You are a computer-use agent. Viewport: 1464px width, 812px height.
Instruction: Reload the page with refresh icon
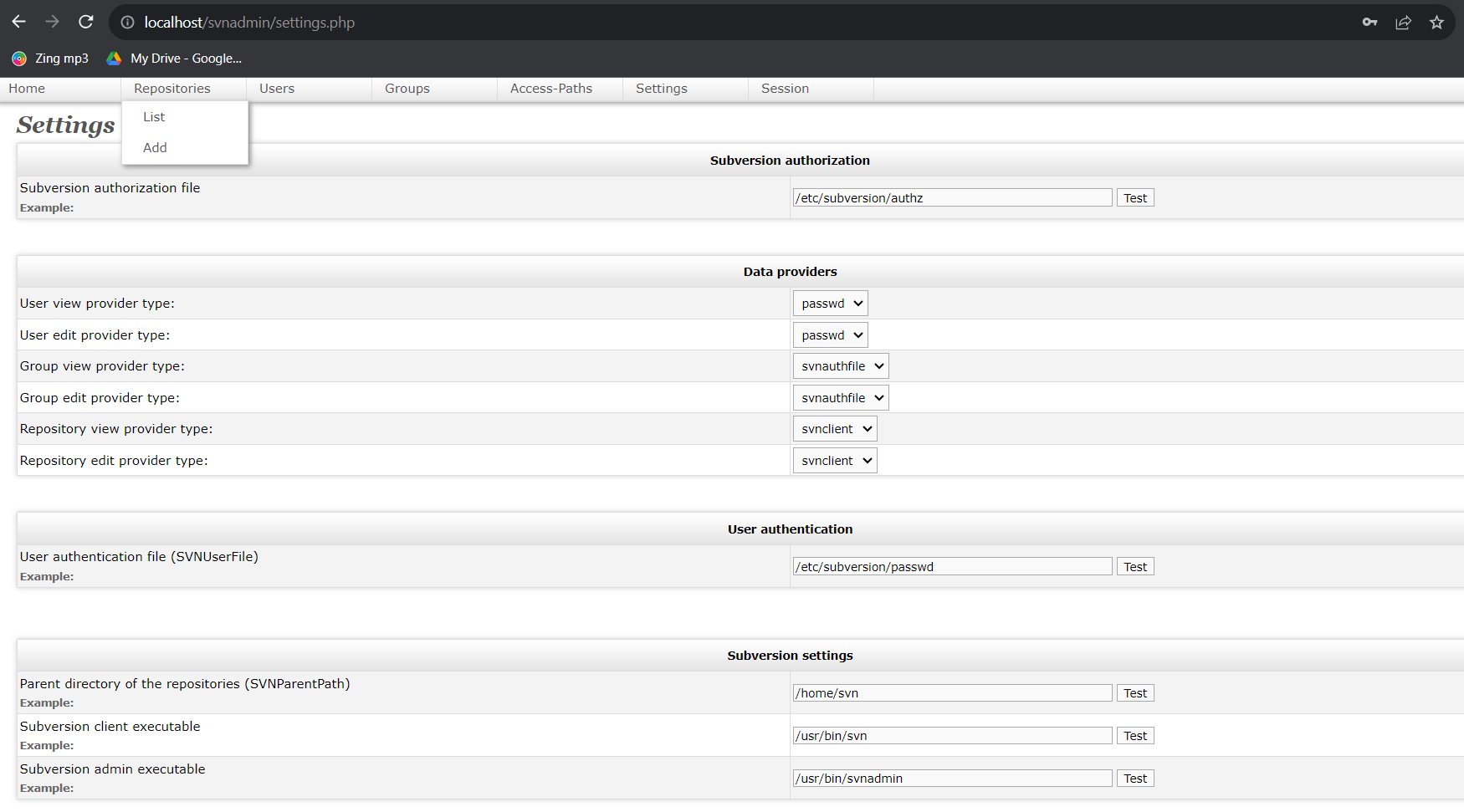85,23
